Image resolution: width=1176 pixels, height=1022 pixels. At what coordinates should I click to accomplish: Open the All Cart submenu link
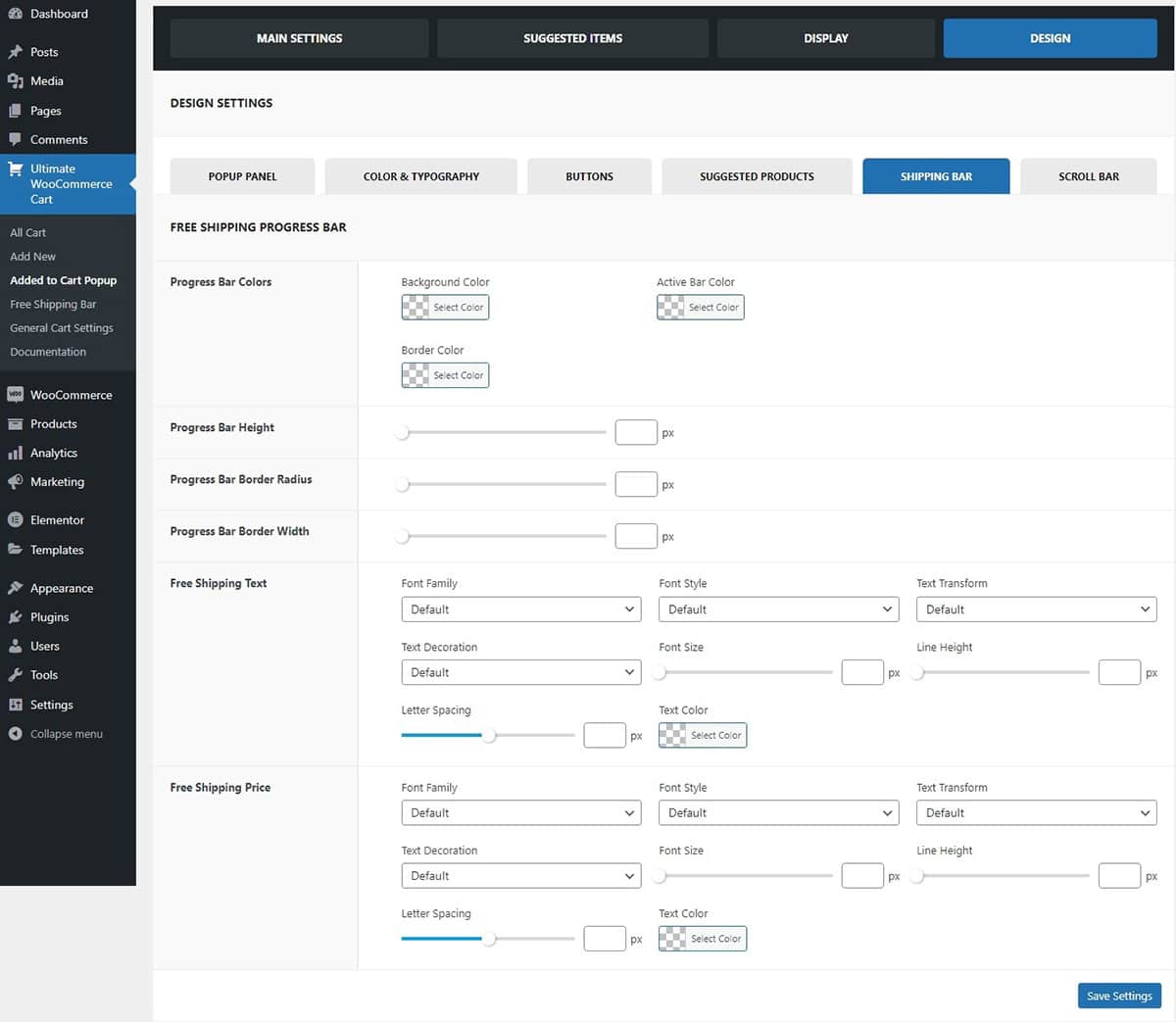tap(28, 232)
